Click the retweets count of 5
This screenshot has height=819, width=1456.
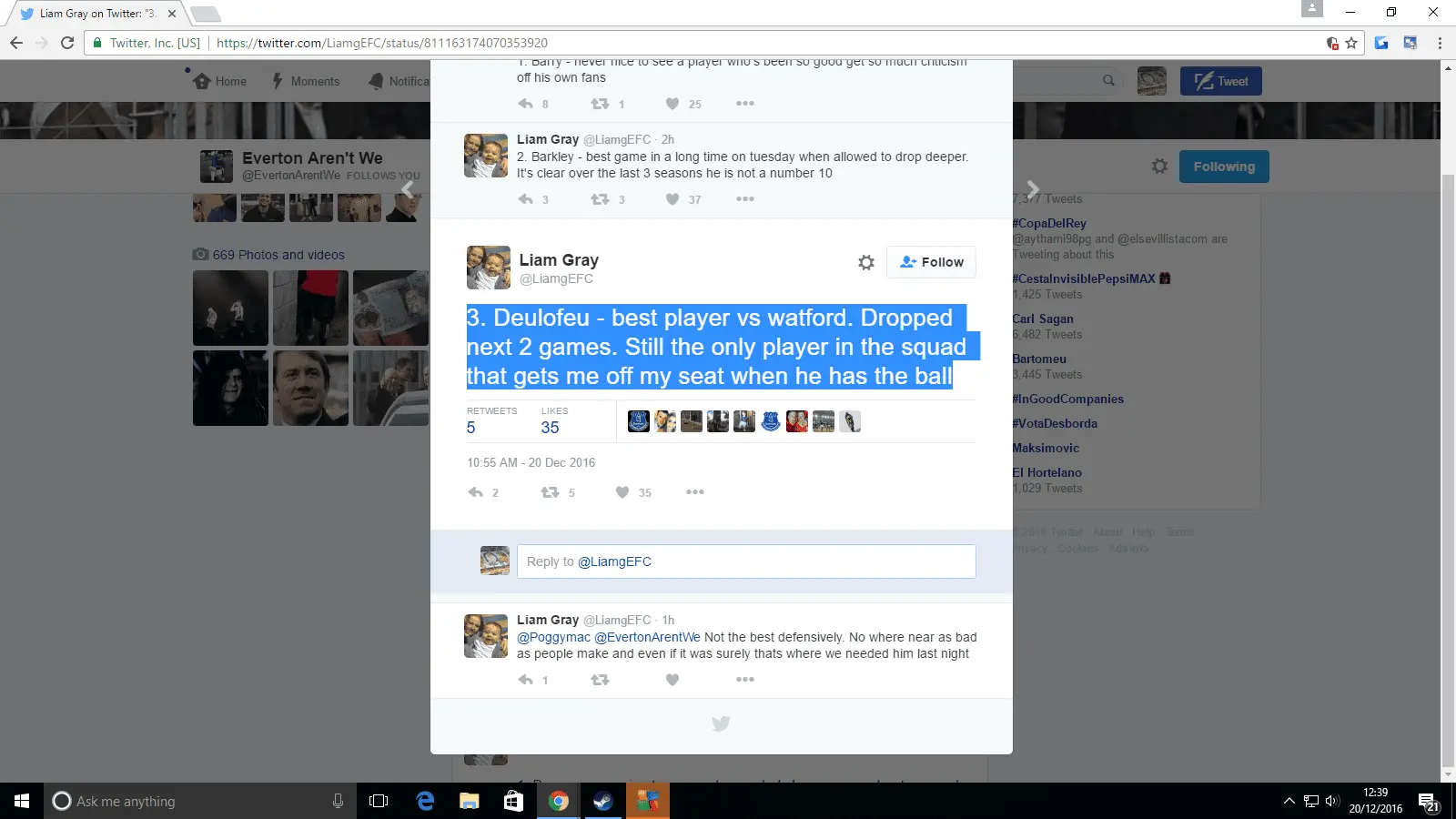tap(471, 428)
